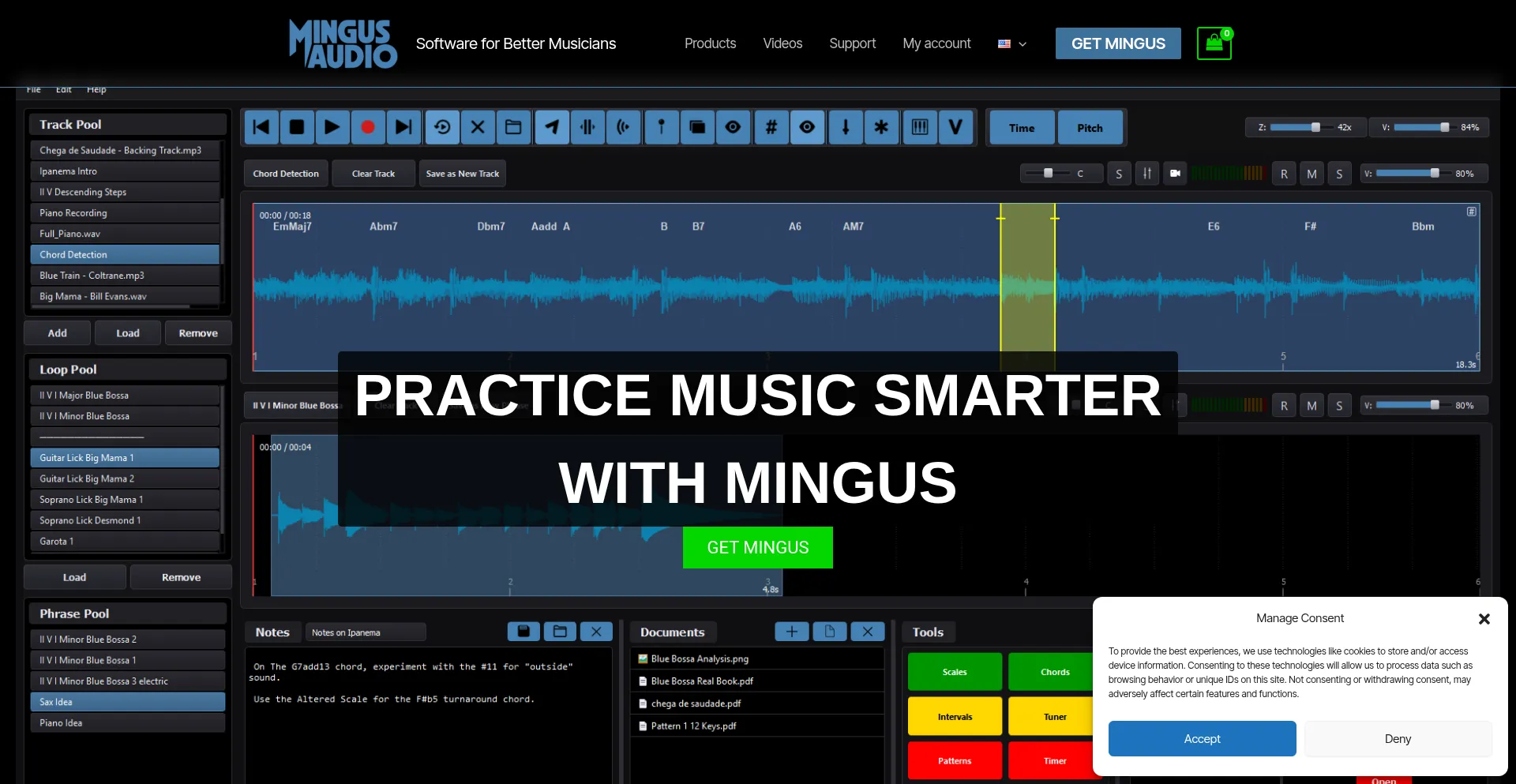Click the expand icon at waveform top-right corner
This screenshot has width=1516, height=784.
pos(1472,212)
